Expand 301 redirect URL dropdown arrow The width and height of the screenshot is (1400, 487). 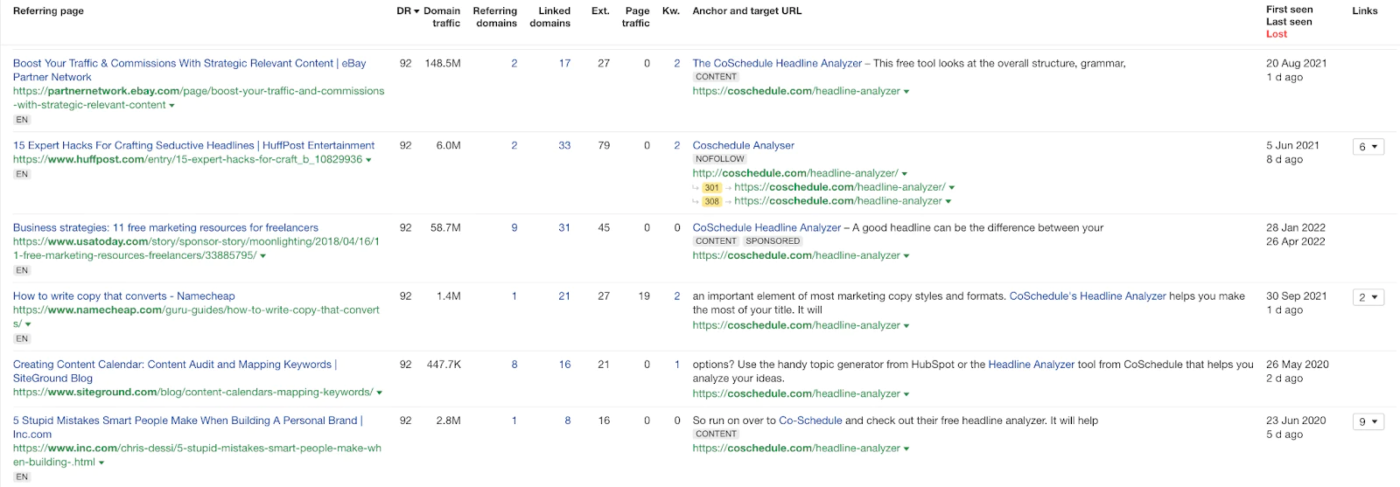(951, 187)
